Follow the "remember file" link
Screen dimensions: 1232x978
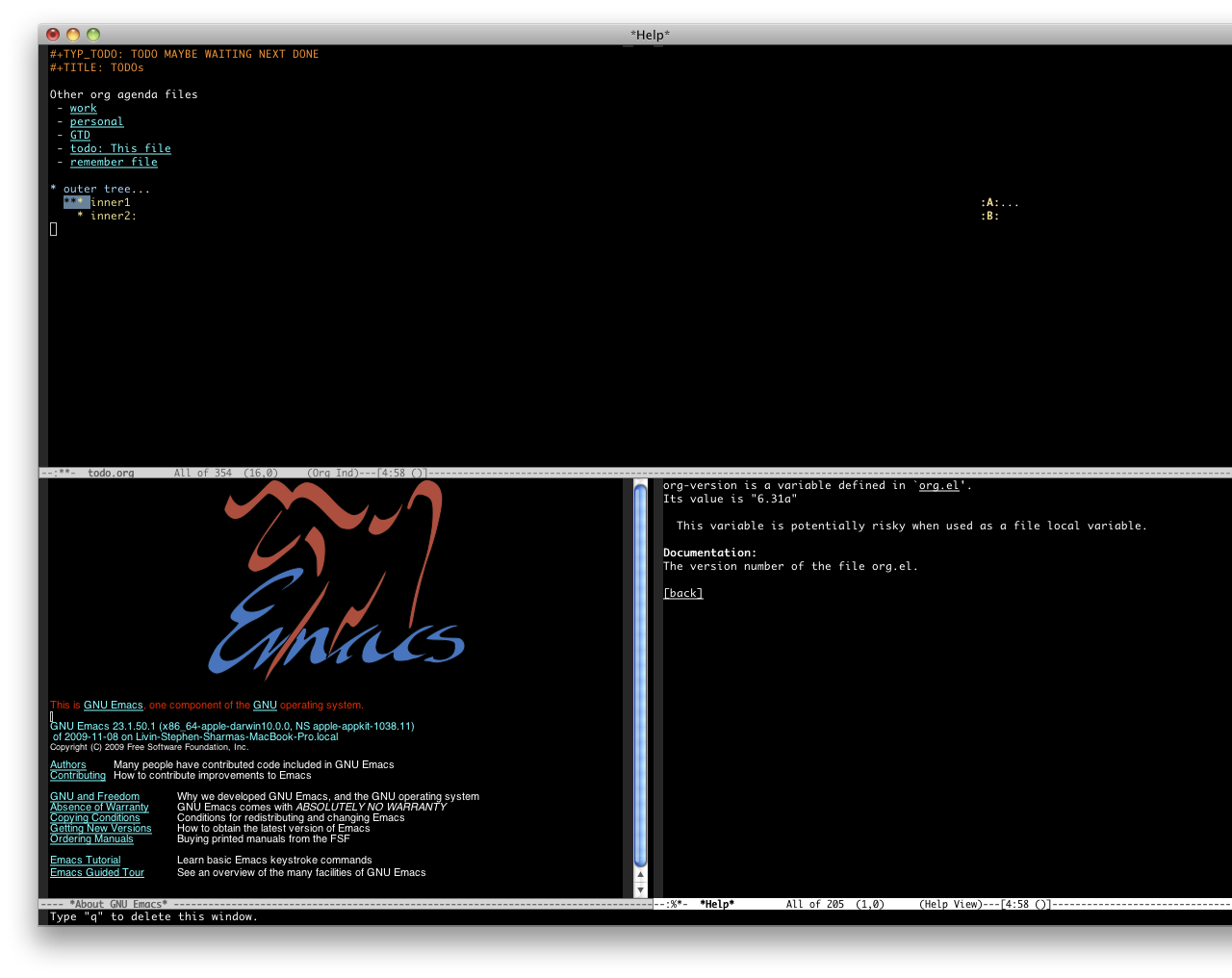114,162
